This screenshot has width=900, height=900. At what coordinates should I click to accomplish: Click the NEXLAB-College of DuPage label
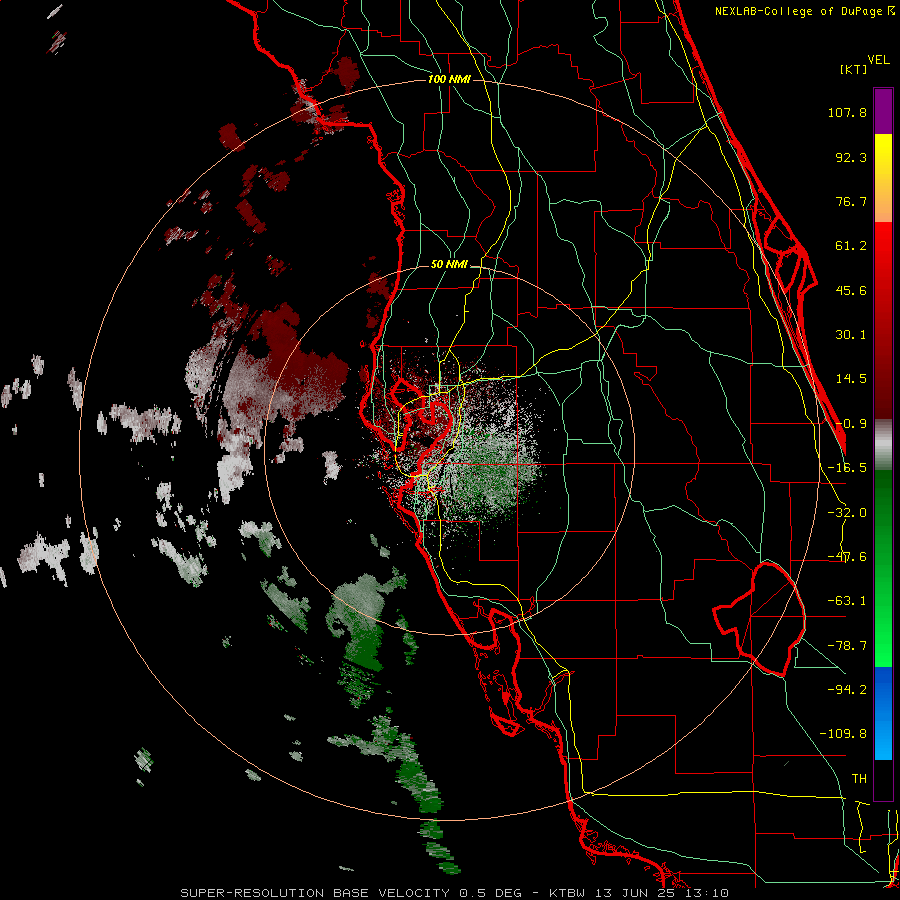[805, 11]
